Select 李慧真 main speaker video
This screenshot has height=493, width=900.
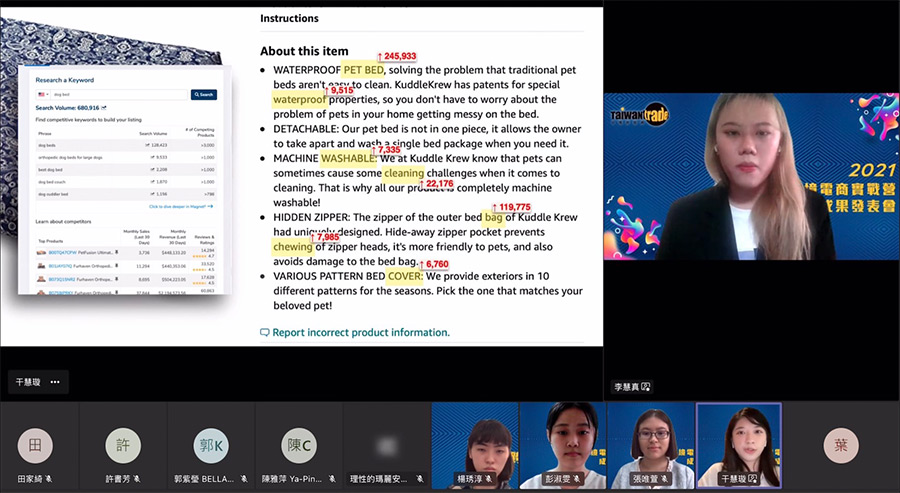[x=751, y=176]
